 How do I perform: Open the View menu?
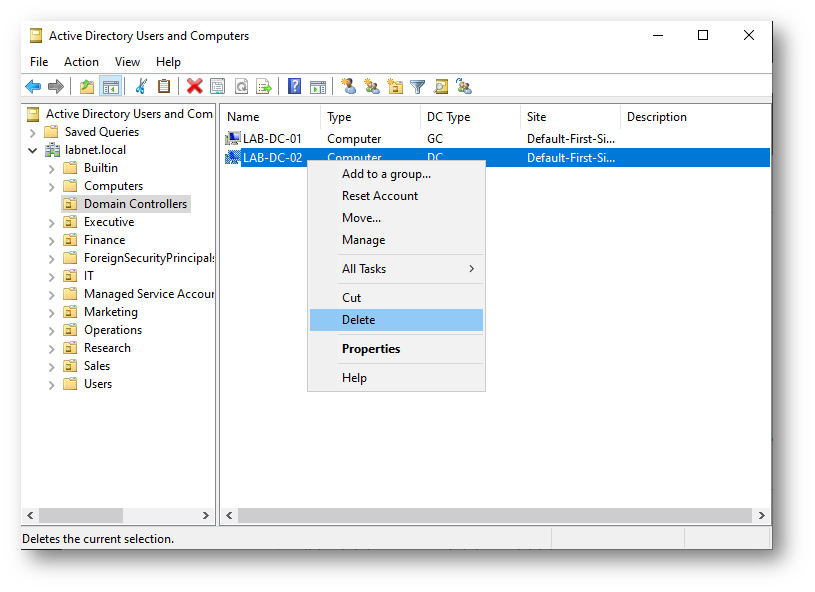pyautogui.click(x=127, y=62)
